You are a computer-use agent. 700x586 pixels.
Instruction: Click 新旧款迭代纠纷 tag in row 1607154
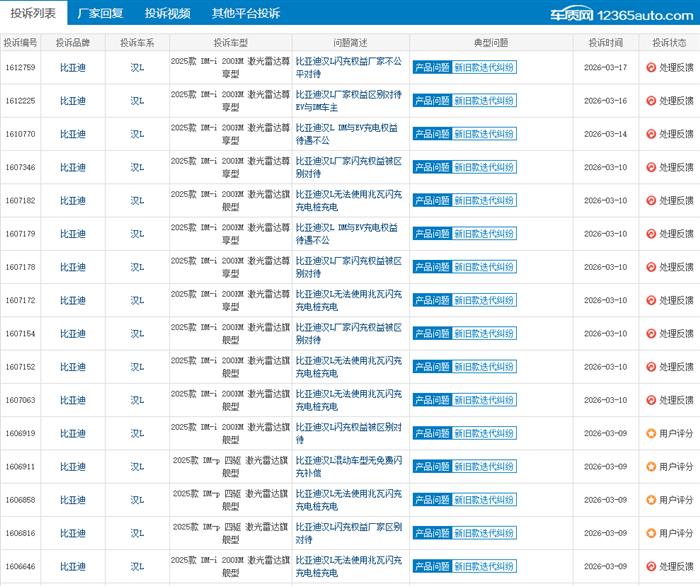484,334
